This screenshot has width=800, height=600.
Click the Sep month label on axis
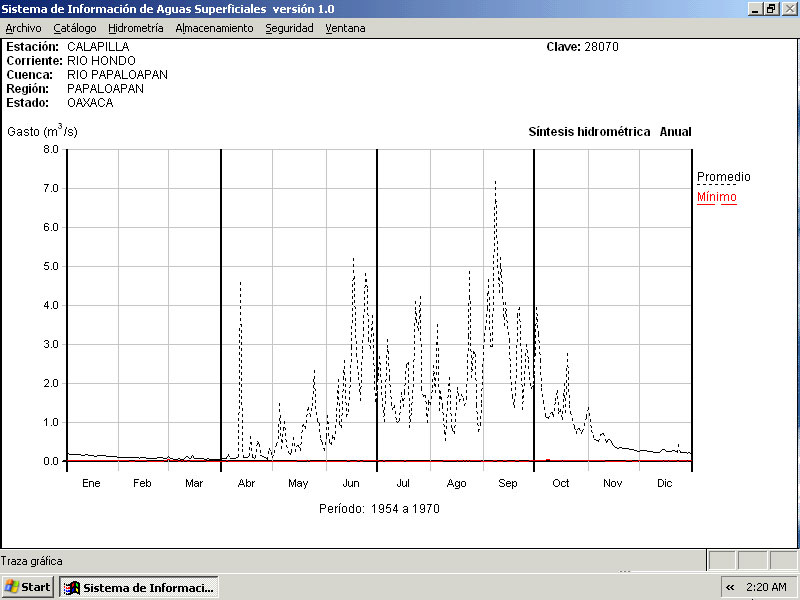point(508,483)
